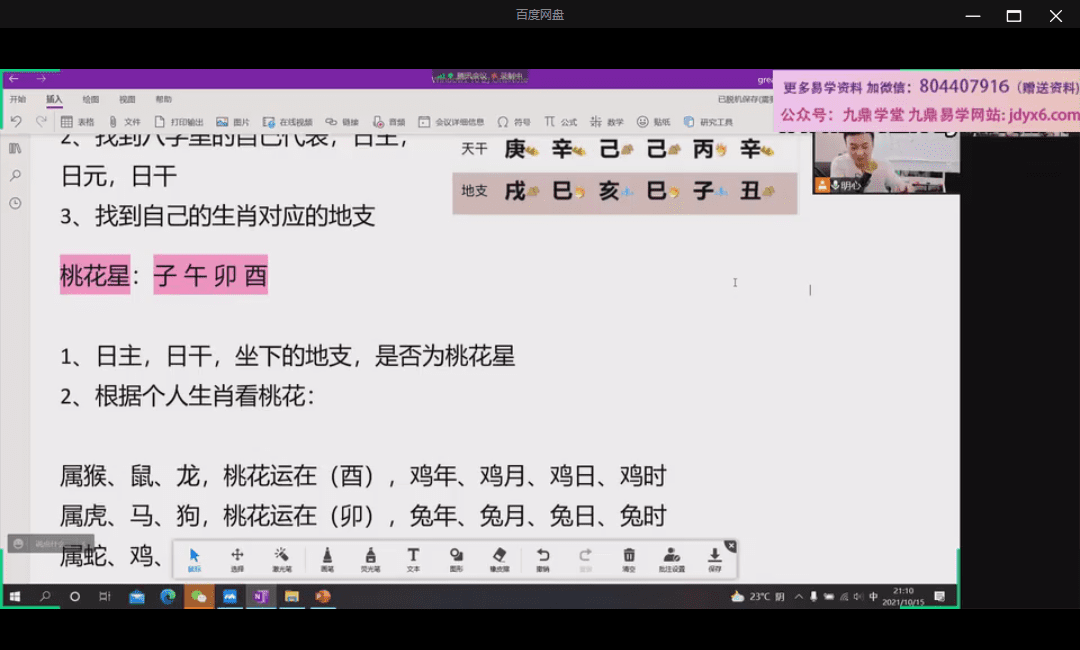Image resolution: width=1080 pixels, height=650 pixels.
Task: Open annotation settings (批注设置)
Action: tap(672, 558)
